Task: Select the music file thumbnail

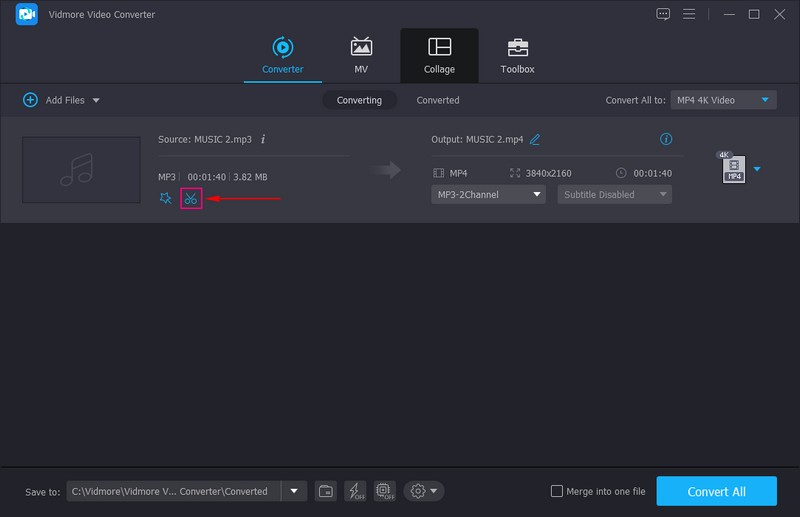Action: (81, 168)
